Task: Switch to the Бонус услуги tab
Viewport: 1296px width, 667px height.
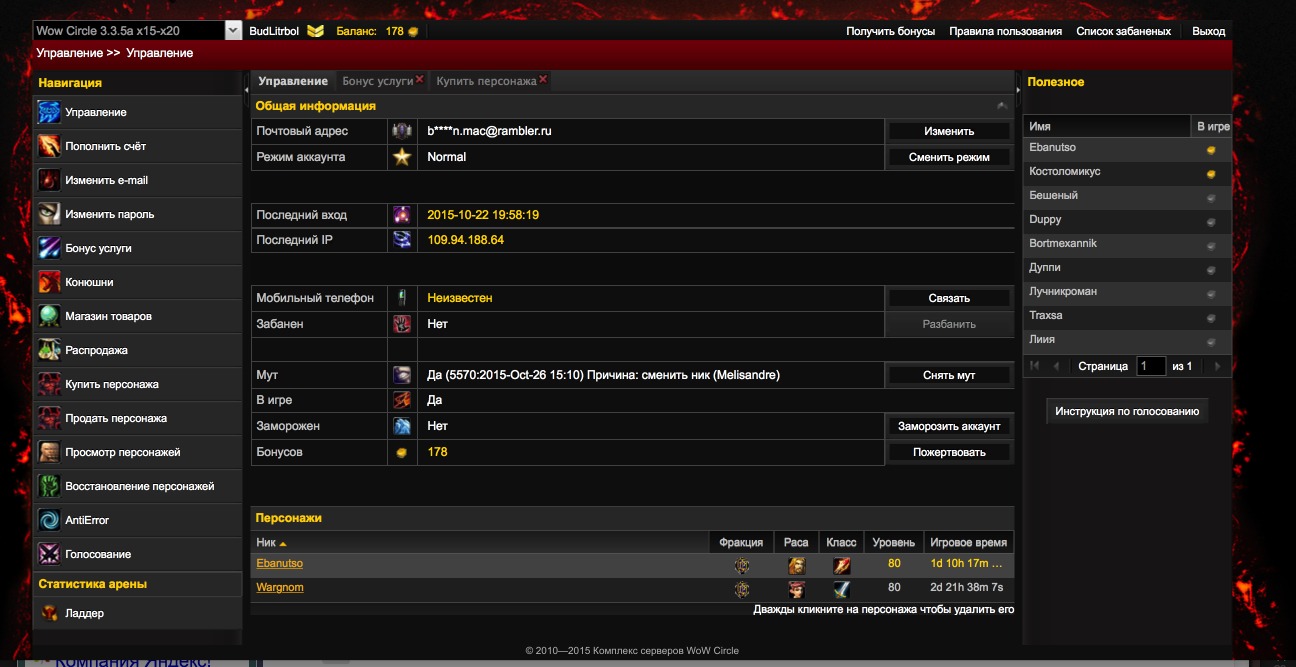Action: click(377, 81)
